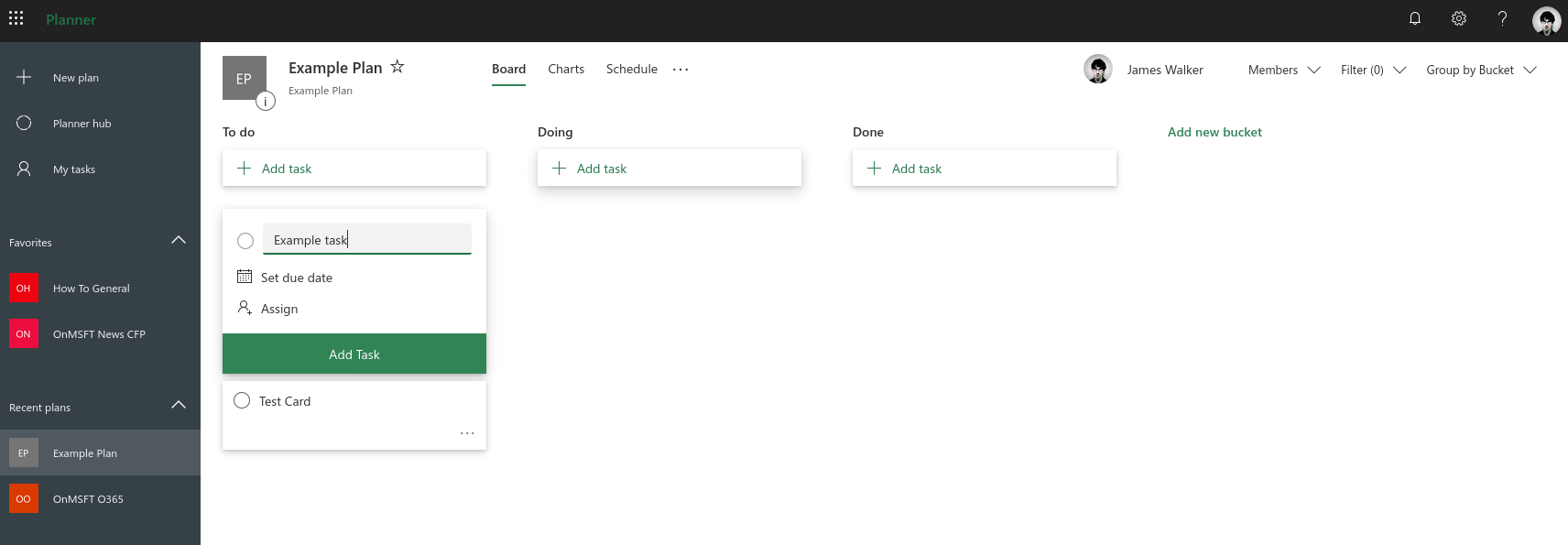Open the app launcher waffle icon
The height and width of the screenshot is (545, 1568).
pyautogui.click(x=16, y=18)
